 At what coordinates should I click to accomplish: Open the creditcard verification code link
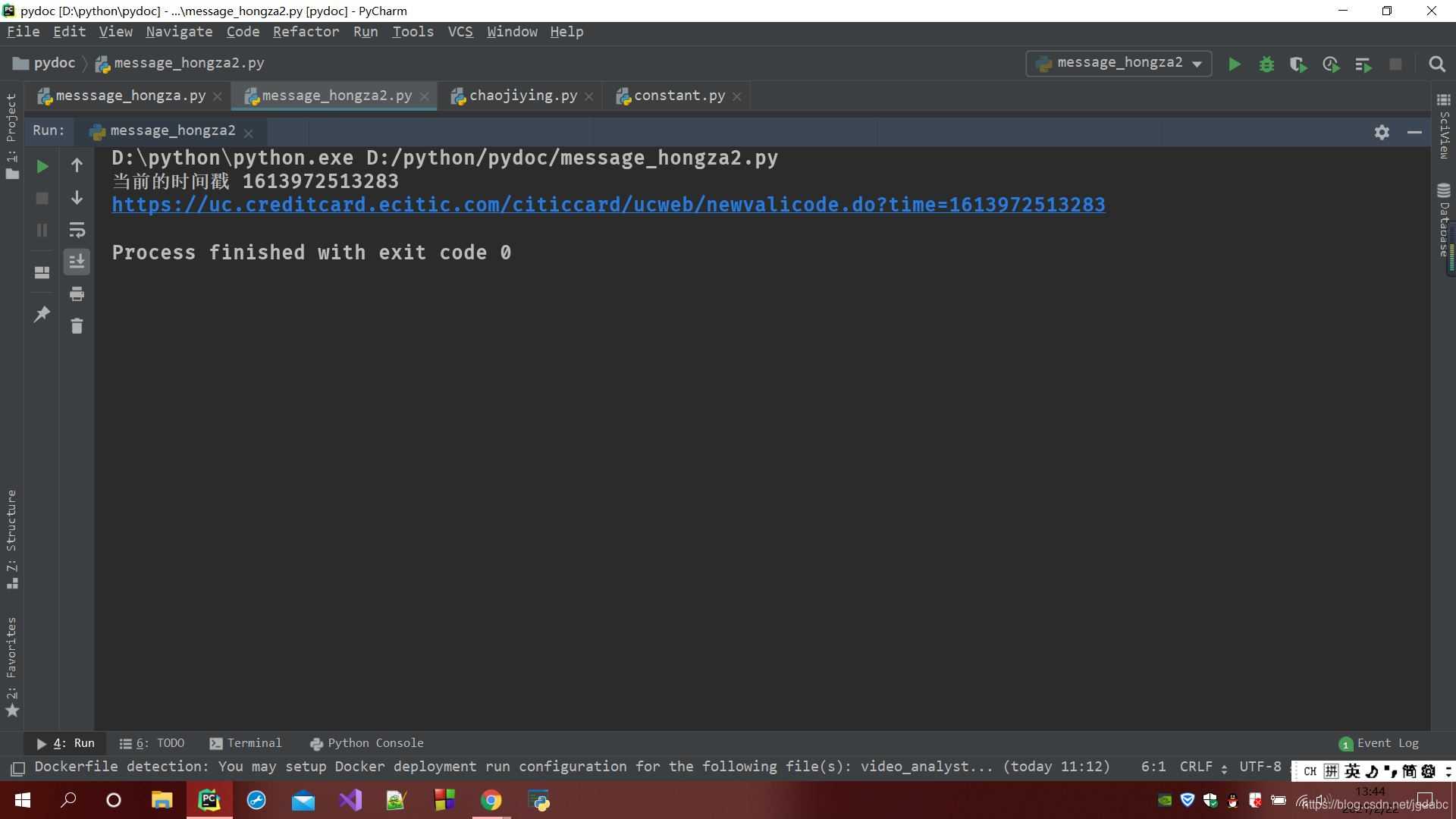(x=607, y=205)
